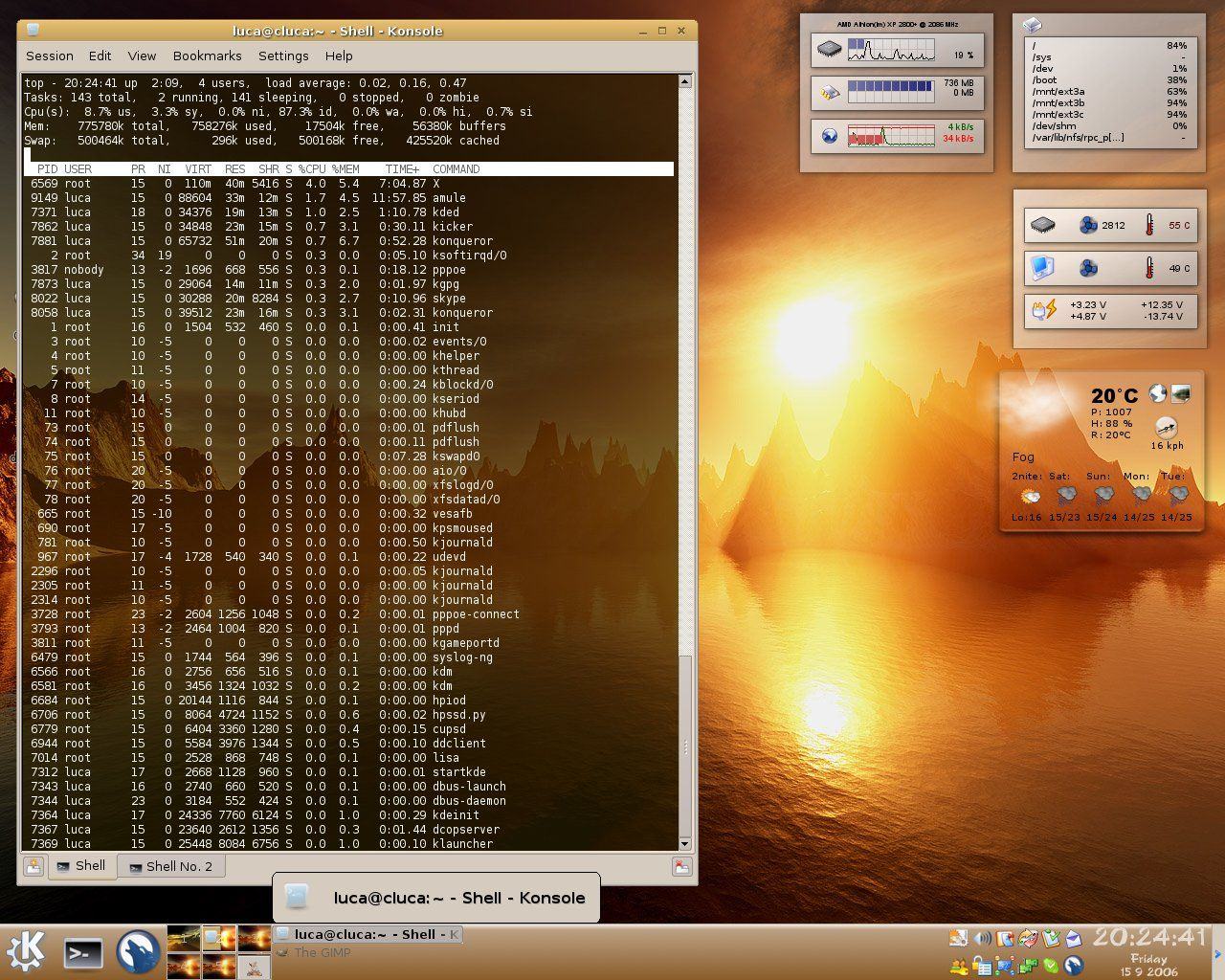Click the close session icon at Konsole's bottom right
Image resolution: width=1225 pixels, height=980 pixels.
click(682, 866)
